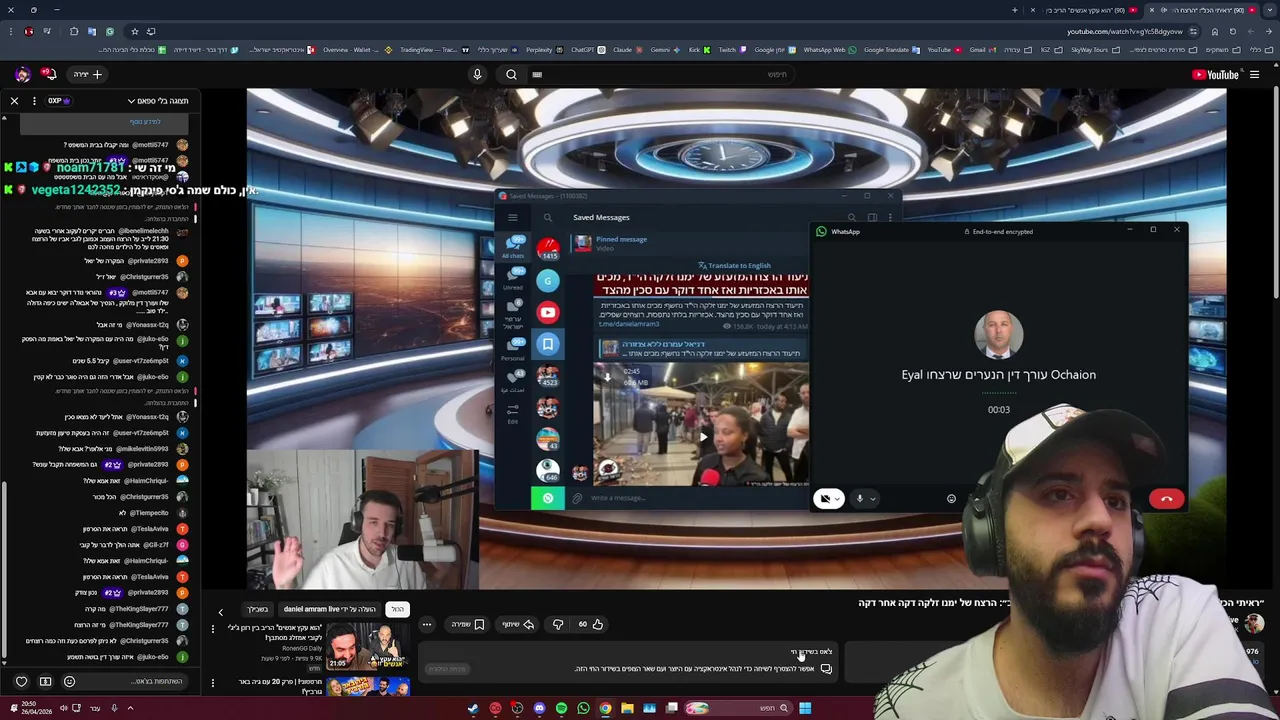Open the 'G' avatar chat in Telegram
1280x720 pixels.
547,281
